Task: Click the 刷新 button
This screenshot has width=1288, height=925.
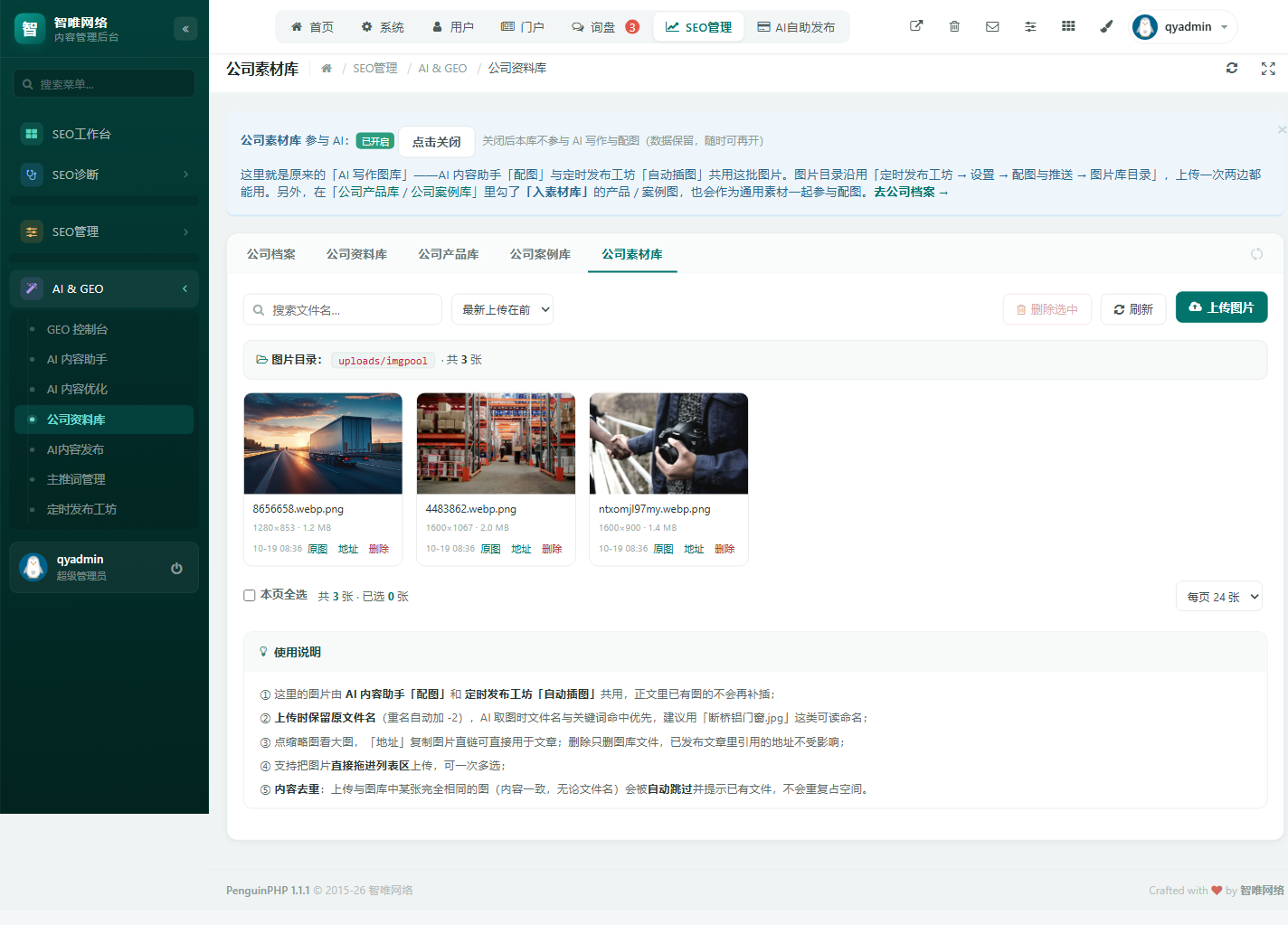Action: [1133, 309]
